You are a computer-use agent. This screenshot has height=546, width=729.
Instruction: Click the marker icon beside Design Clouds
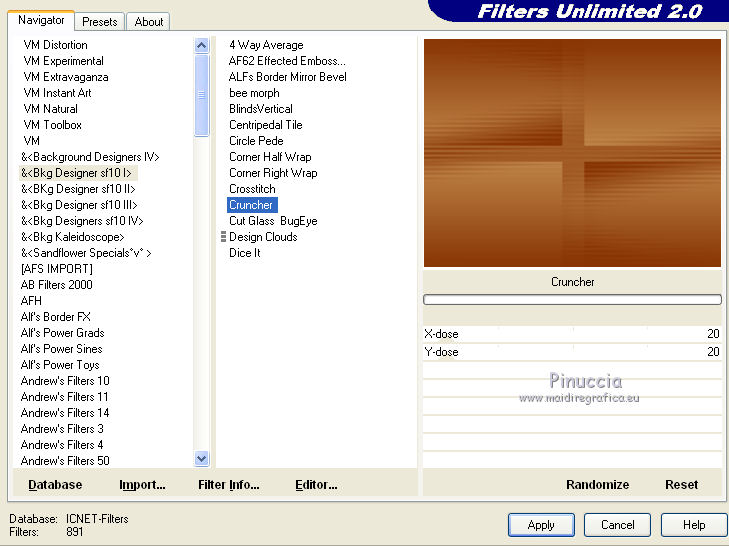[x=223, y=237]
